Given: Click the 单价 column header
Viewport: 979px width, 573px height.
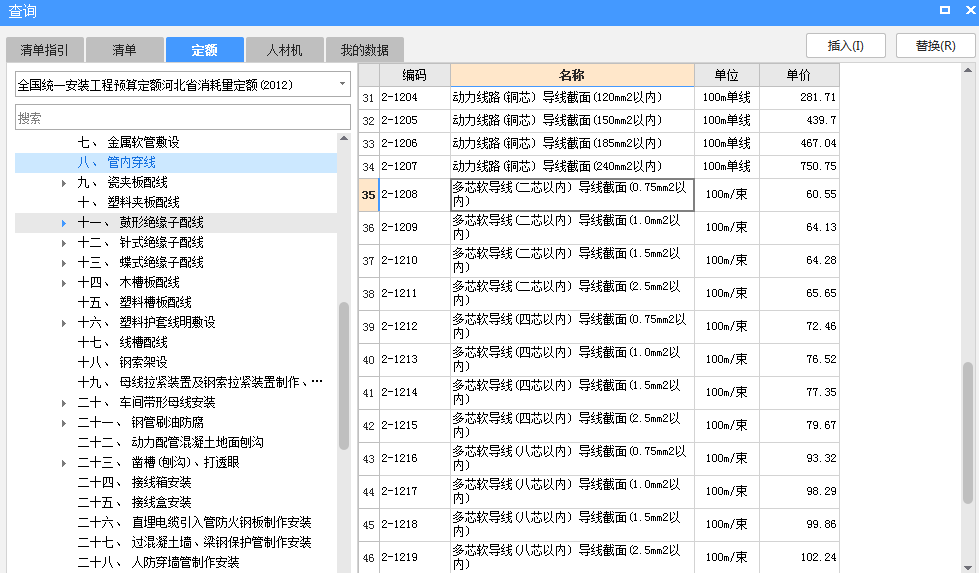Looking at the screenshot, I should pyautogui.click(x=799, y=75).
